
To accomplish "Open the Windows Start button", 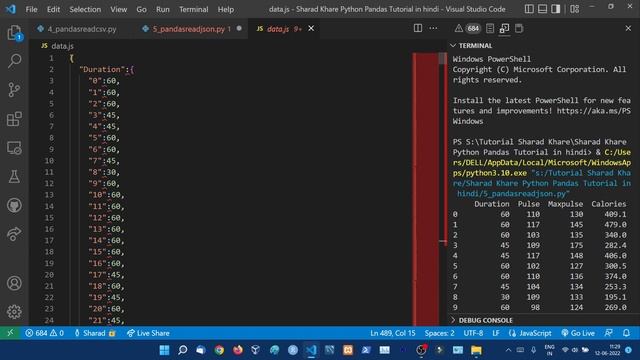I will click(x=164, y=350).
